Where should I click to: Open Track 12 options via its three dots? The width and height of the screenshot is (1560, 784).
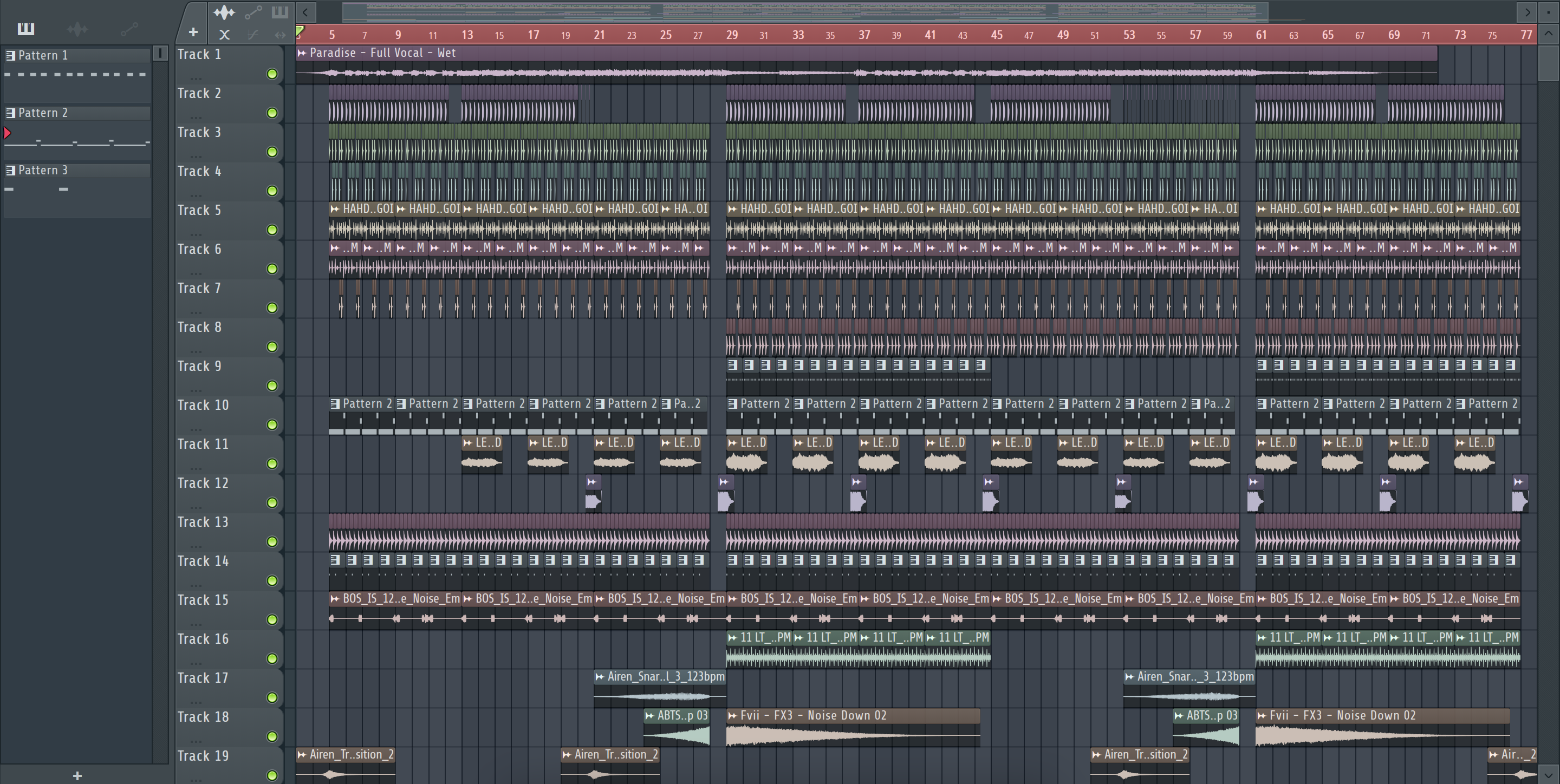tap(195, 507)
